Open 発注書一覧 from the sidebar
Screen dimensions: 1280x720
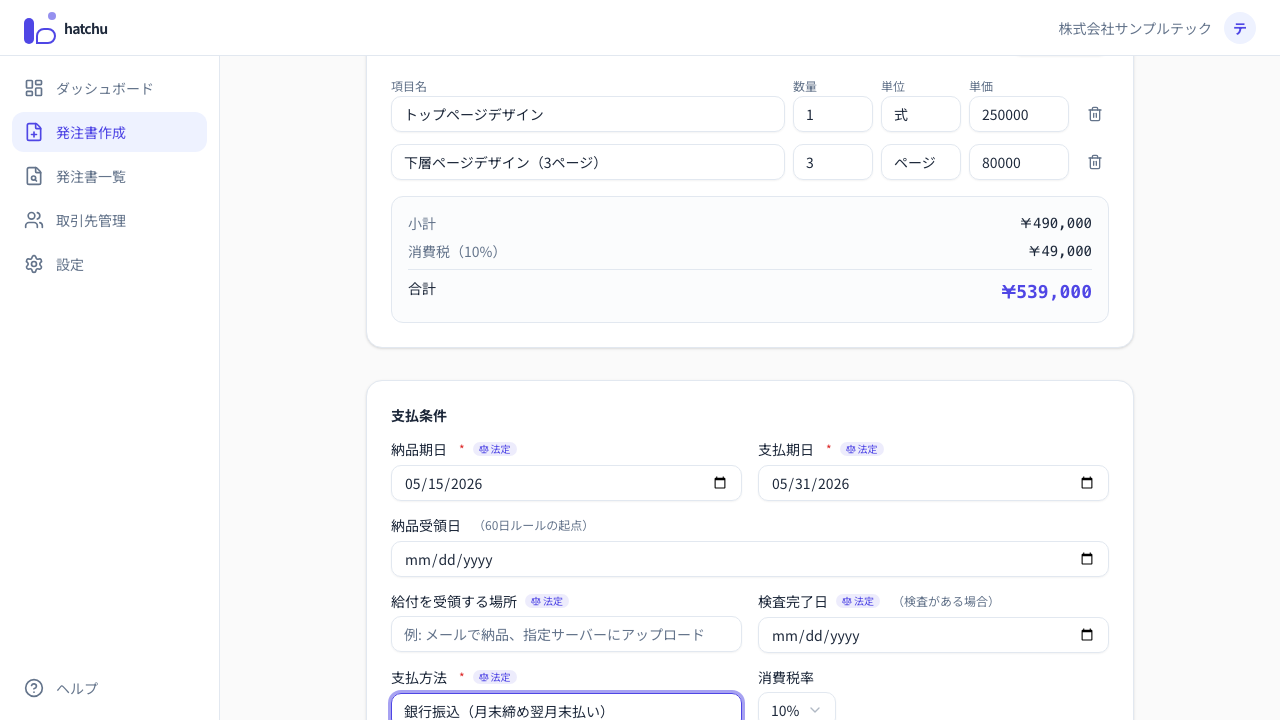pos(109,176)
